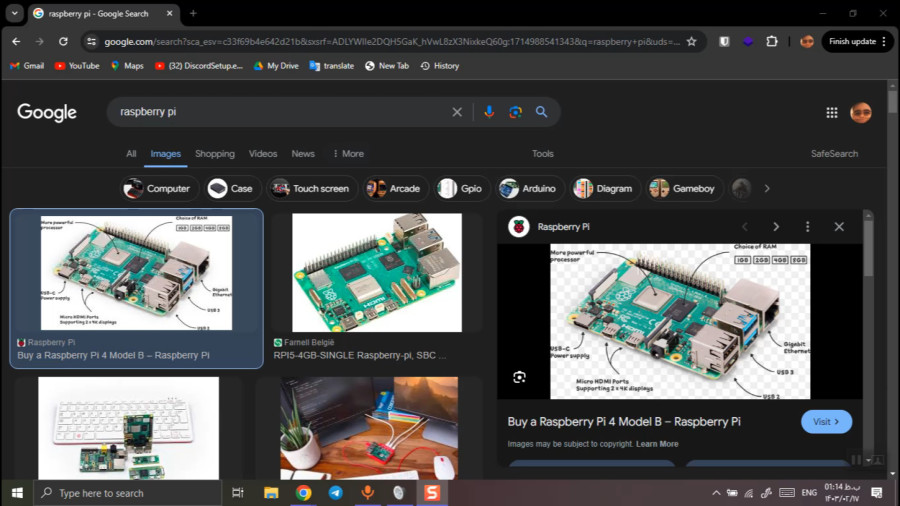Go back with the browser back arrow
The width and height of the screenshot is (900, 506).
click(16, 41)
